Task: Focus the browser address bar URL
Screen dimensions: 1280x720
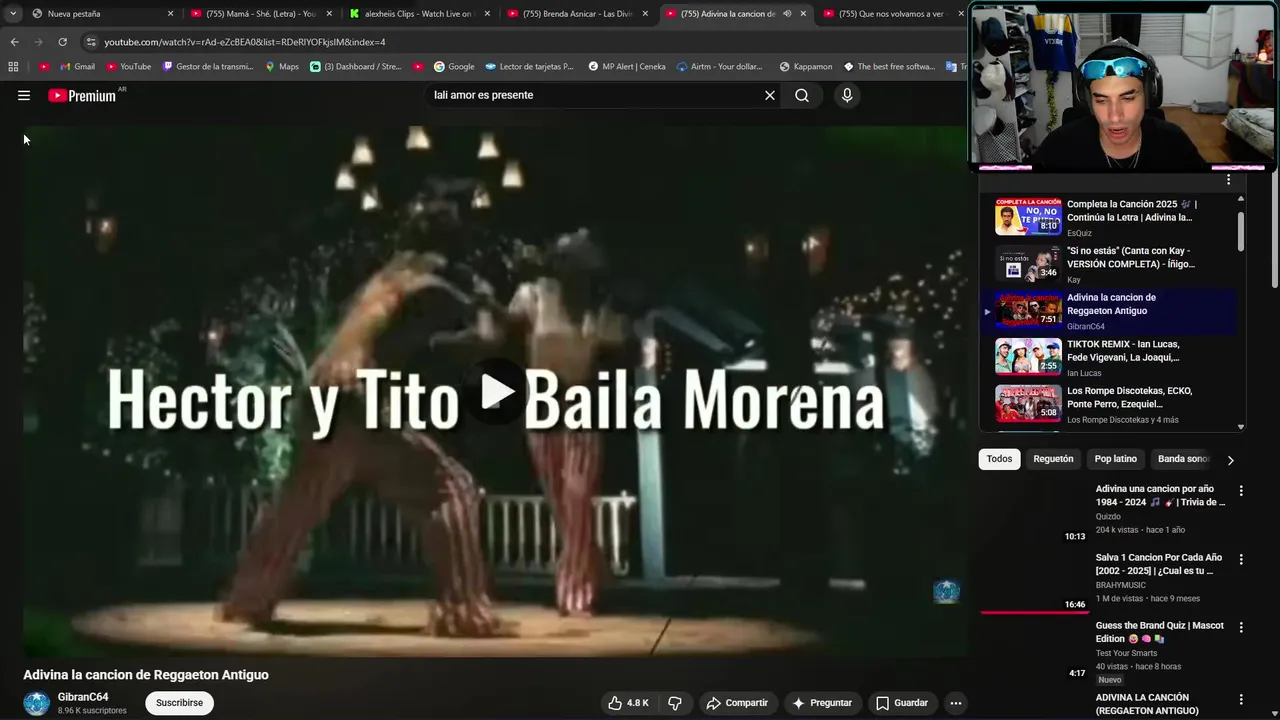Action: coord(245,42)
